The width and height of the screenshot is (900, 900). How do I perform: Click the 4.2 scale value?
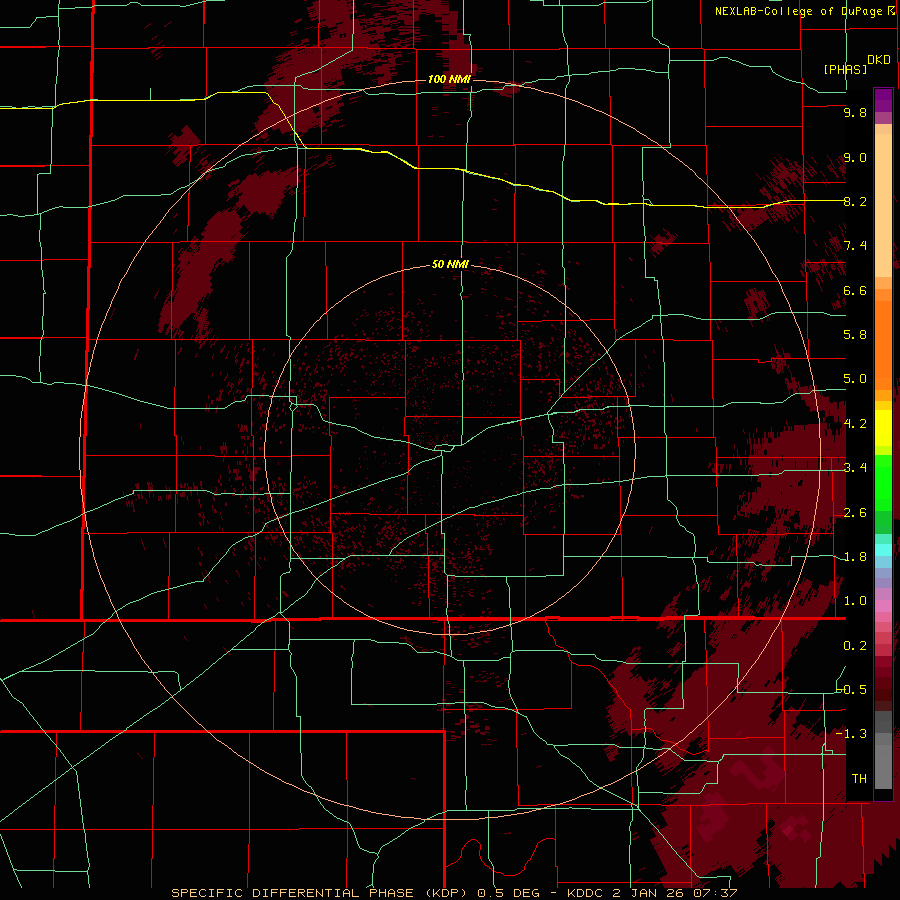click(x=855, y=424)
